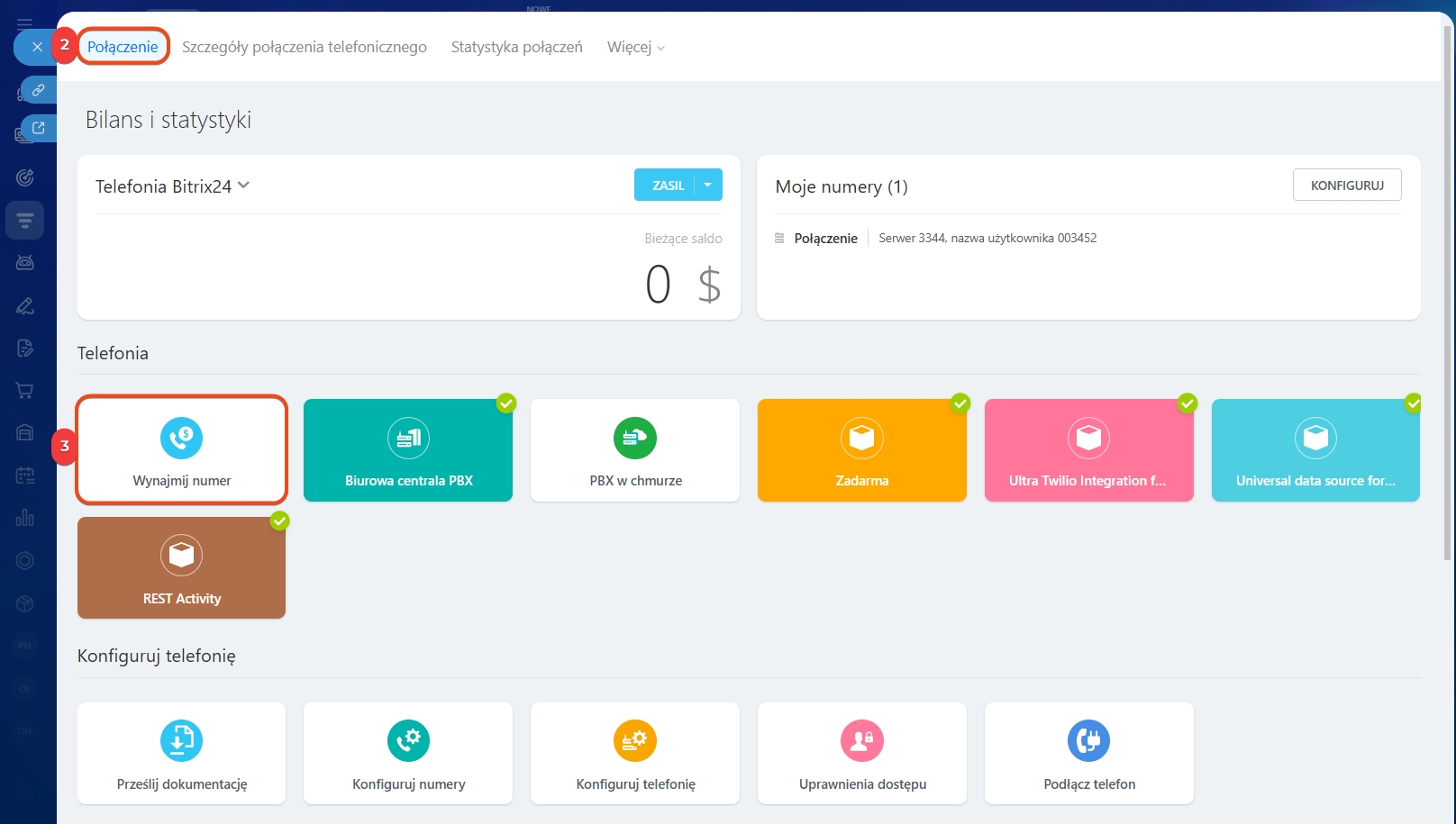This screenshot has width=1456, height=824.
Task: Open the Wynajmij numer tile
Action: tap(182, 450)
